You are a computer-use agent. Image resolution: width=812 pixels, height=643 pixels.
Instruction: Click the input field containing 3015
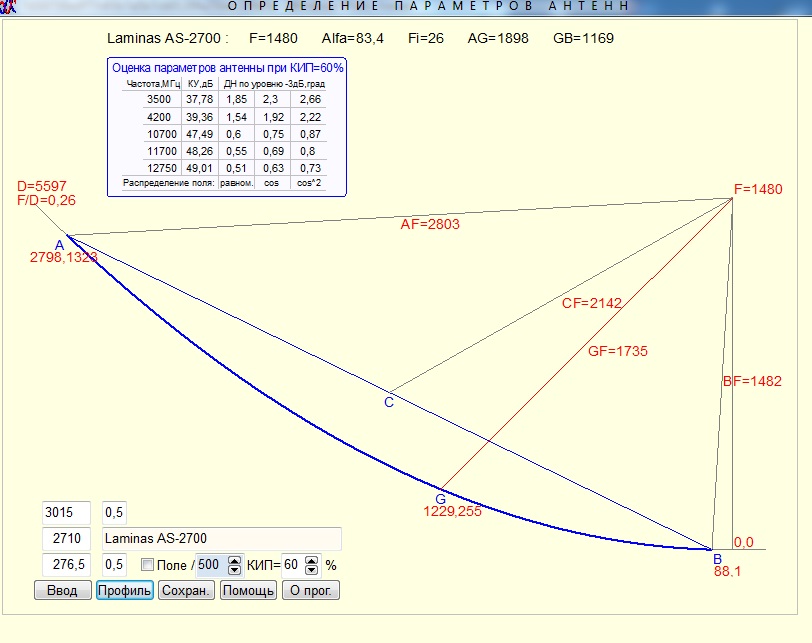(66, 513)
